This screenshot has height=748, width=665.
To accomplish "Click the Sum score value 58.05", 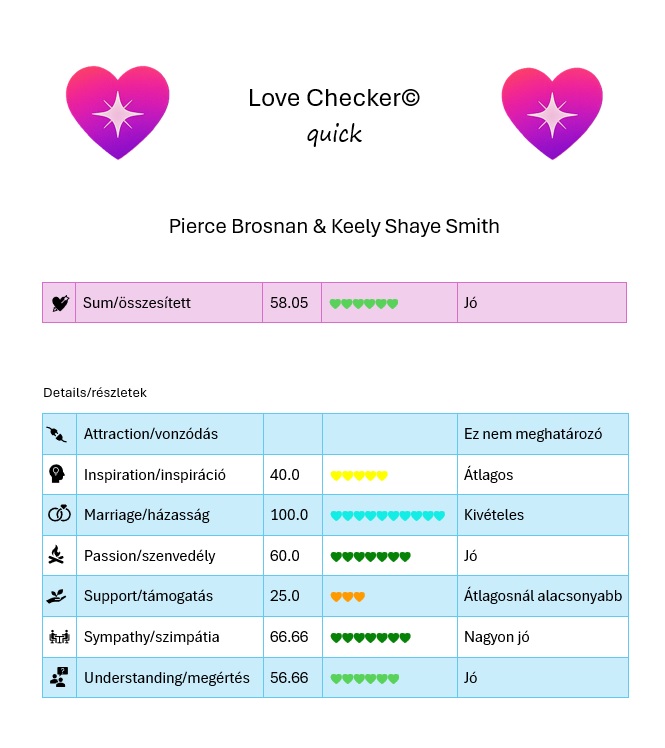I will [289, 303].
